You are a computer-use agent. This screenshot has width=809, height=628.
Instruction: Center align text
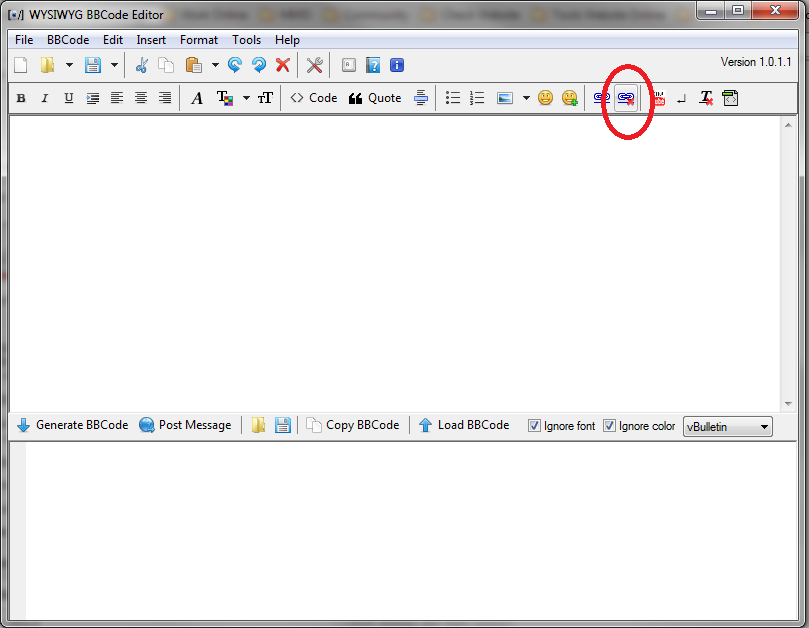pos(141,98)
